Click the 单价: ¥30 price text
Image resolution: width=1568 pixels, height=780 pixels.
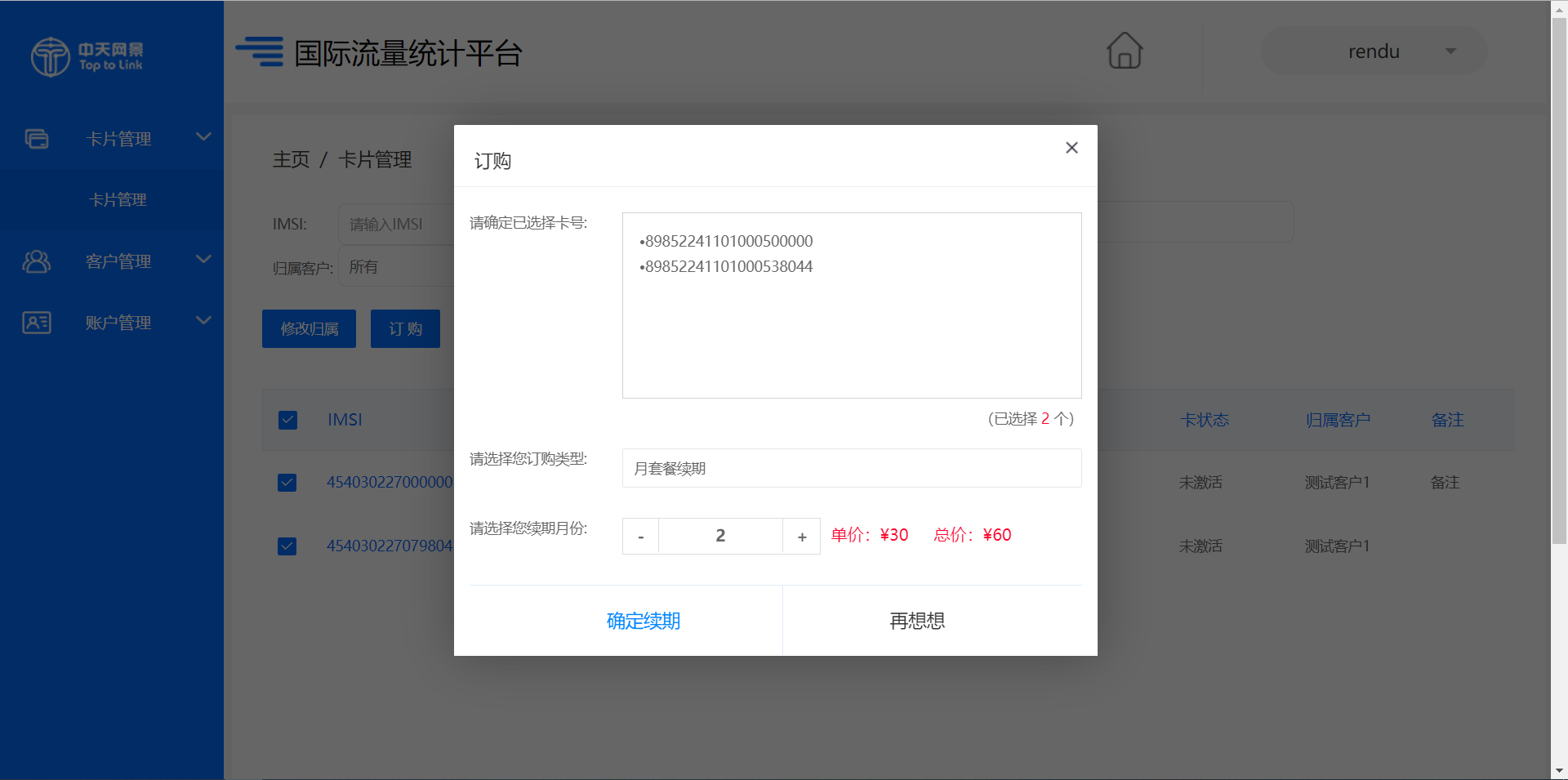[x=870, y=535]
